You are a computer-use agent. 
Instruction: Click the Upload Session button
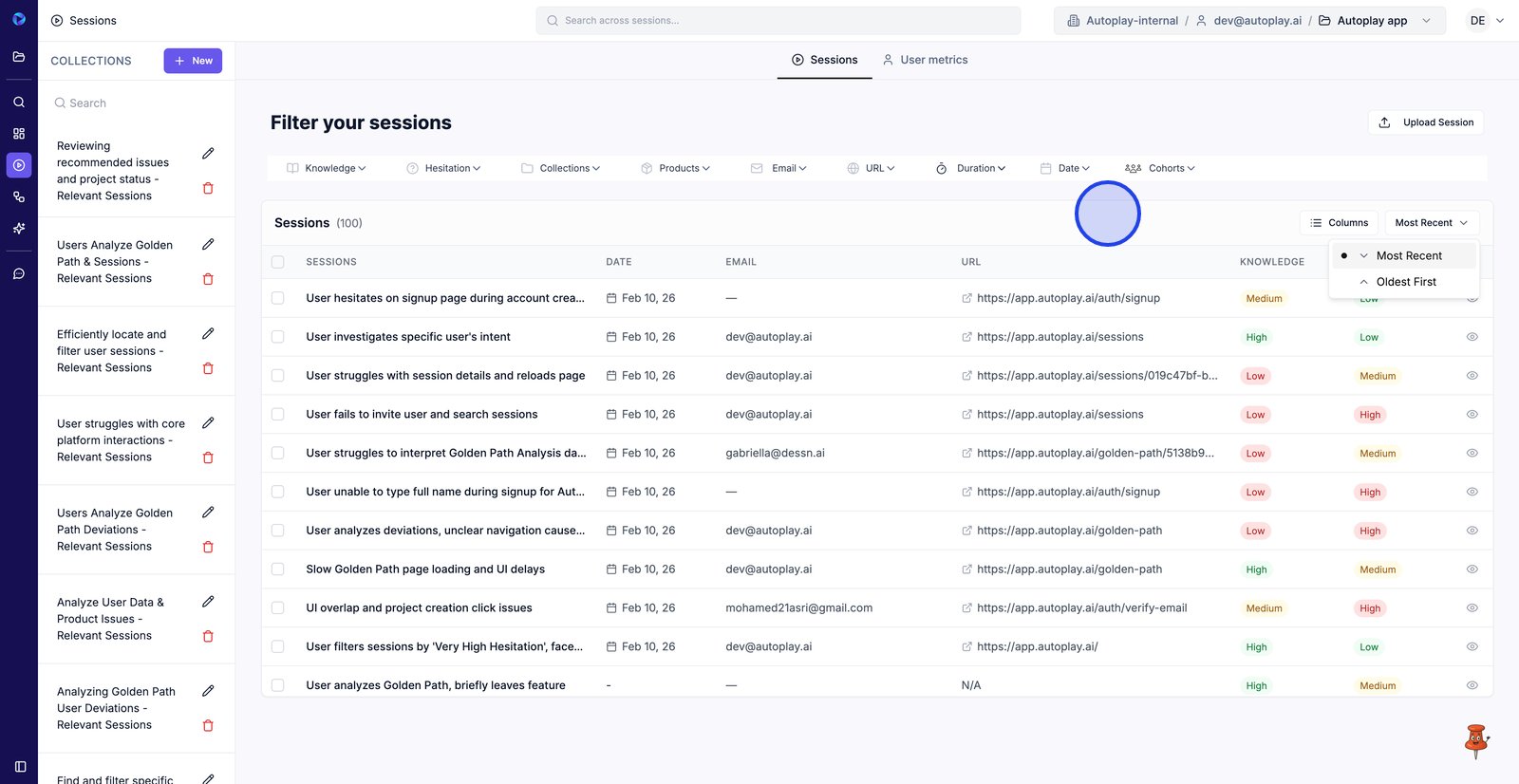[1426, 122]
